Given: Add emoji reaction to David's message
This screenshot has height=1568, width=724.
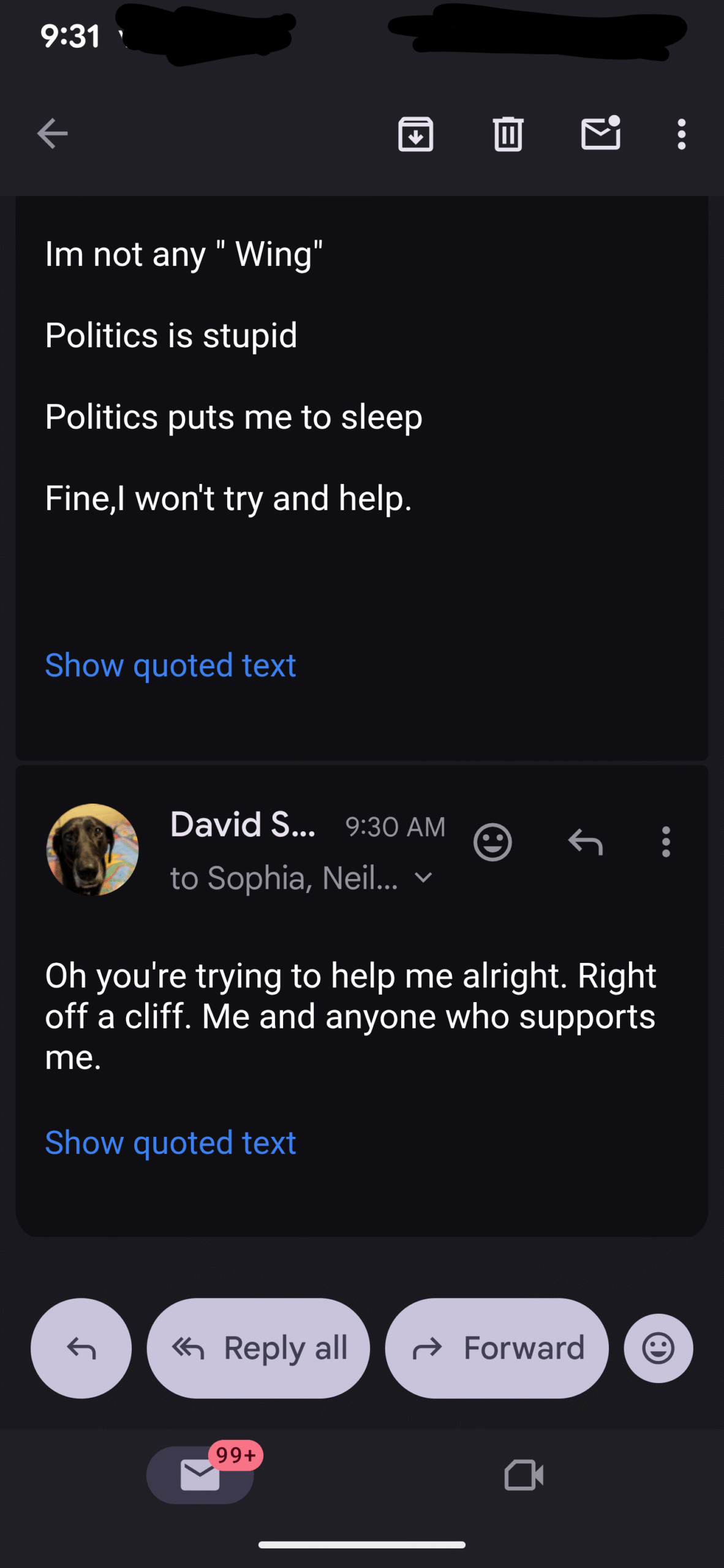Looking at the screenshot, I should (x=492, y=842).
